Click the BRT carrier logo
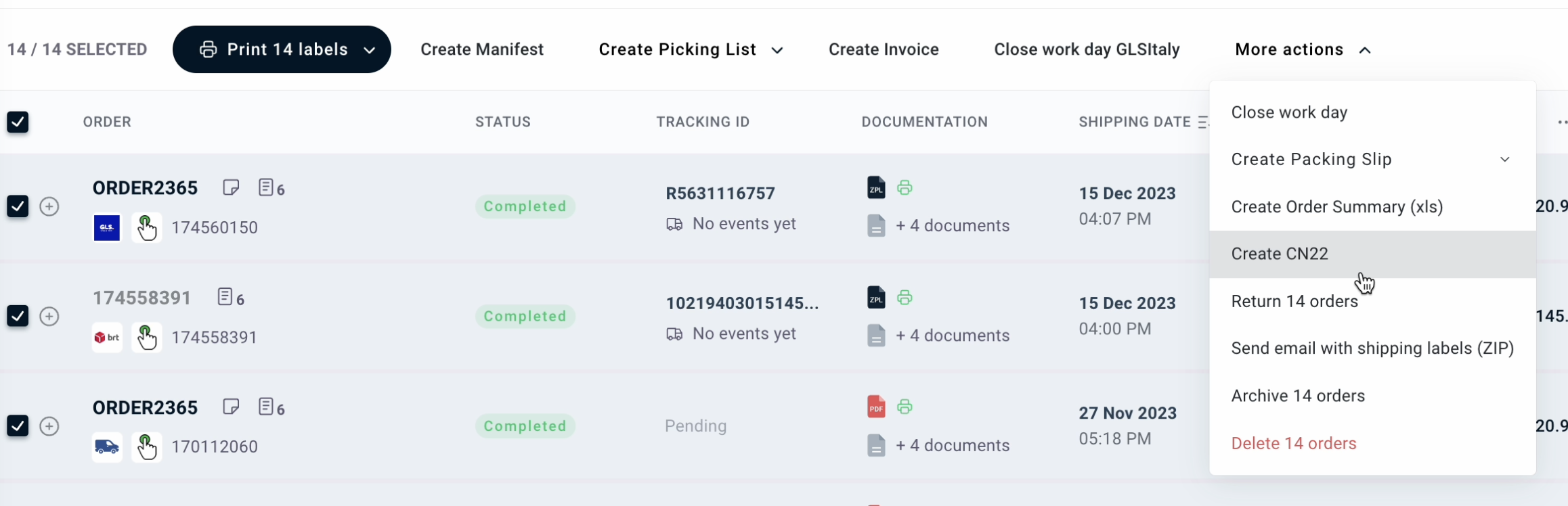The width and height of the screenshot is (1568, 506). pyautogui.click(x=106, y=338)
